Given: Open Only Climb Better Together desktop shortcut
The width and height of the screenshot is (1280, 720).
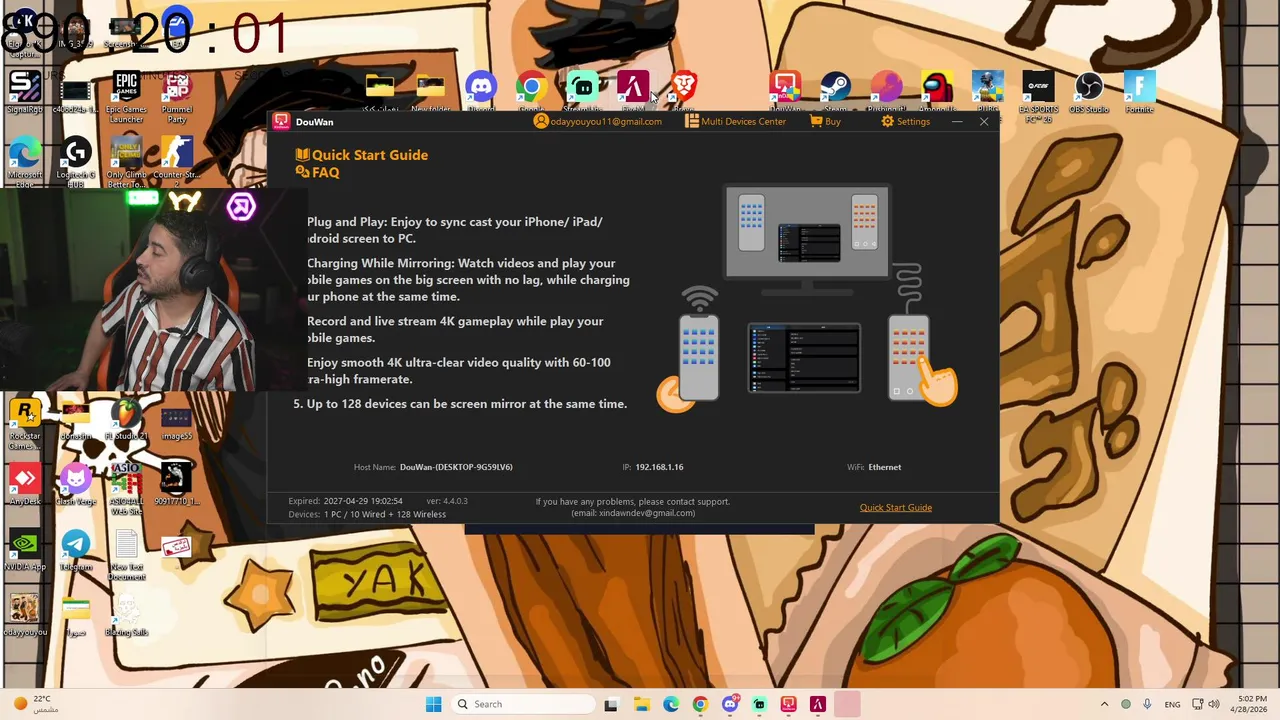Looking at the screenshot, I should 126,163.
